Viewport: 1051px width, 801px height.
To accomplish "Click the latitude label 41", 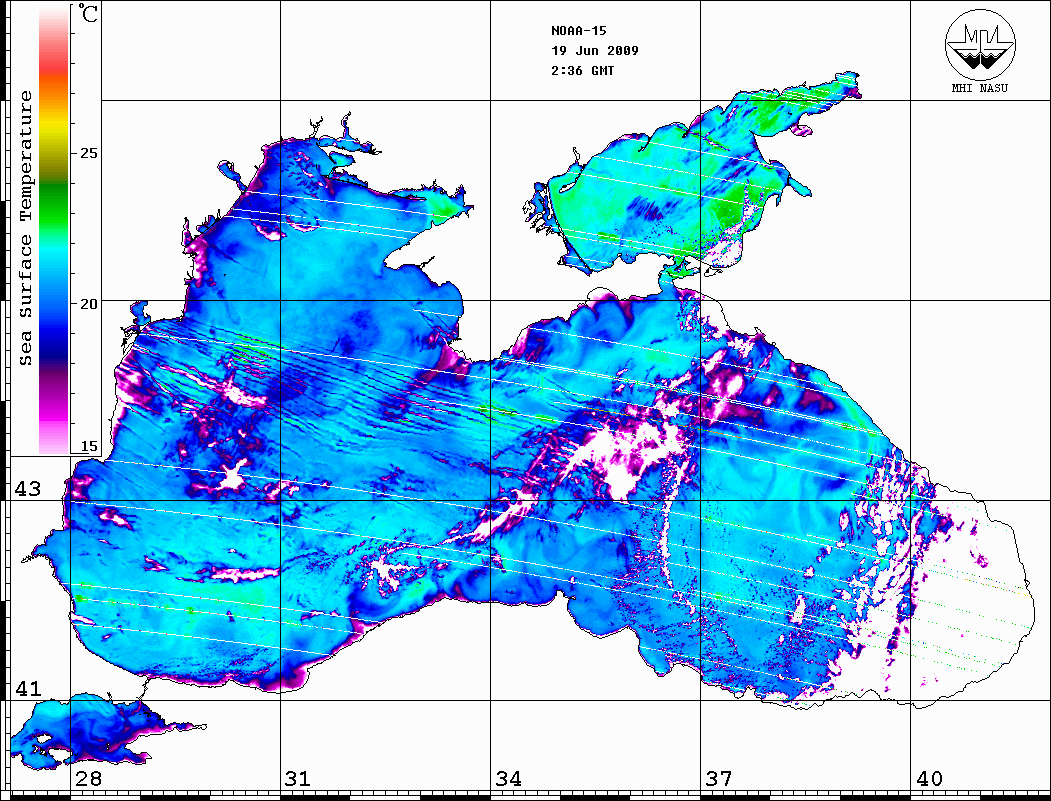I will [x=27, y=688].
